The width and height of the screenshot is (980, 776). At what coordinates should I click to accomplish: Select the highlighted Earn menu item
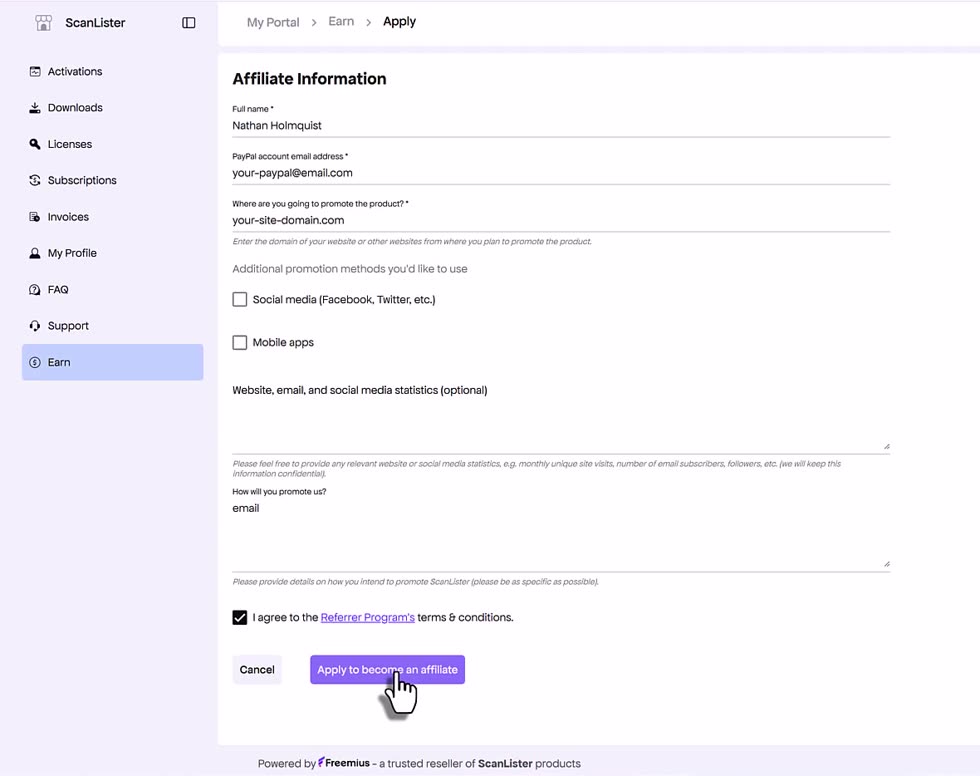pyautogui.click(x=112, y=362)
